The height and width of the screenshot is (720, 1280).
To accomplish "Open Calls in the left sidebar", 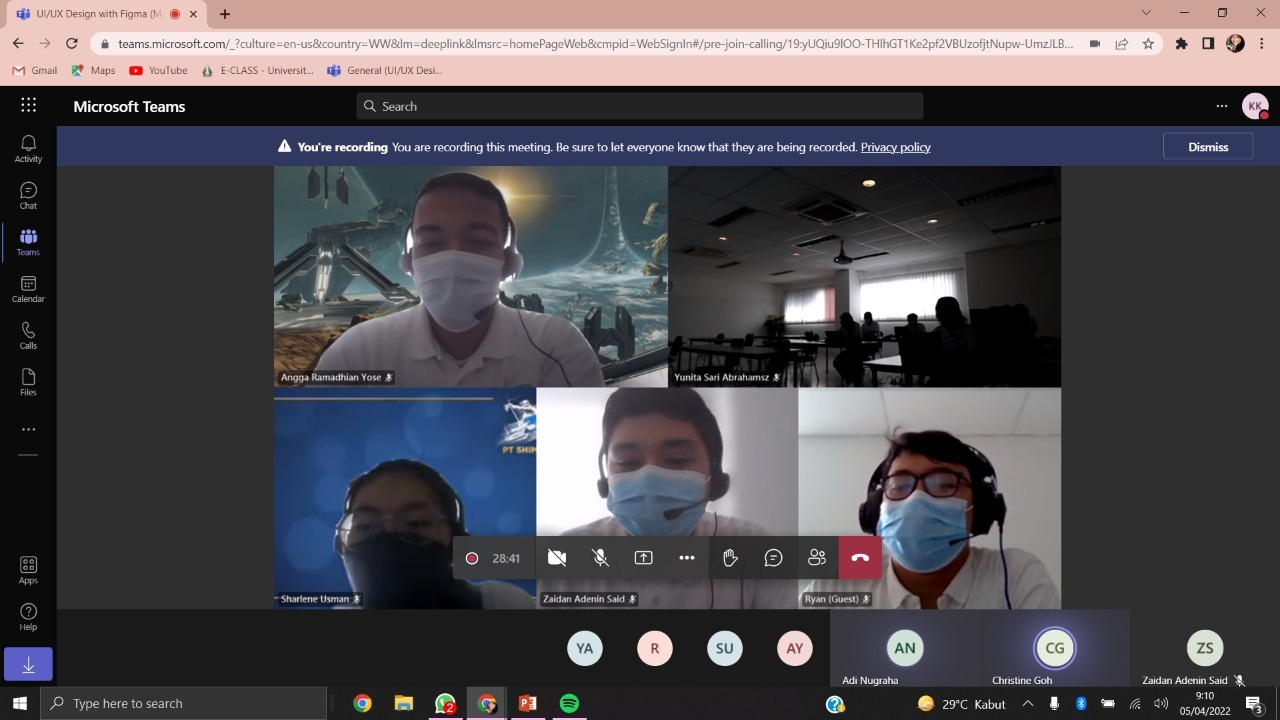I will [x=28, y=336].
